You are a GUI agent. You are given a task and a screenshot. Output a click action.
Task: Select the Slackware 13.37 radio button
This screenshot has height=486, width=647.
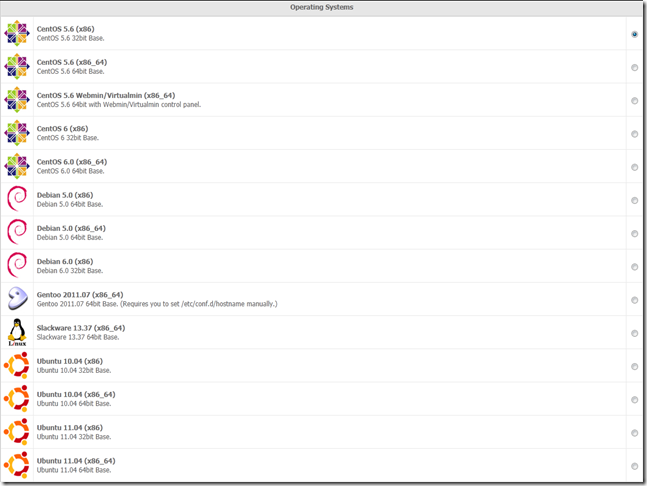(635, 333)
